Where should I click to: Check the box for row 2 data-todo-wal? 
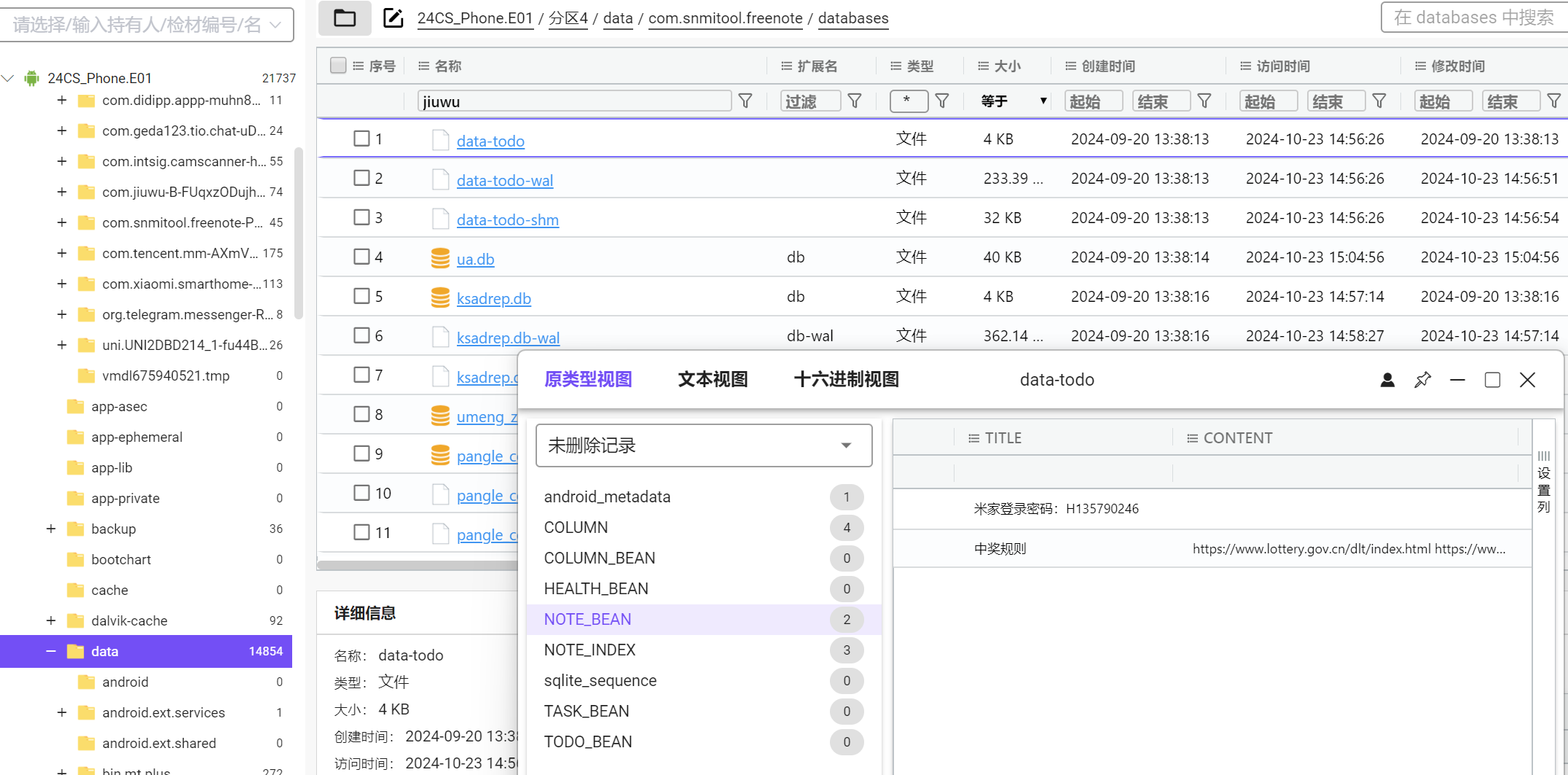[x=361, y=178]
